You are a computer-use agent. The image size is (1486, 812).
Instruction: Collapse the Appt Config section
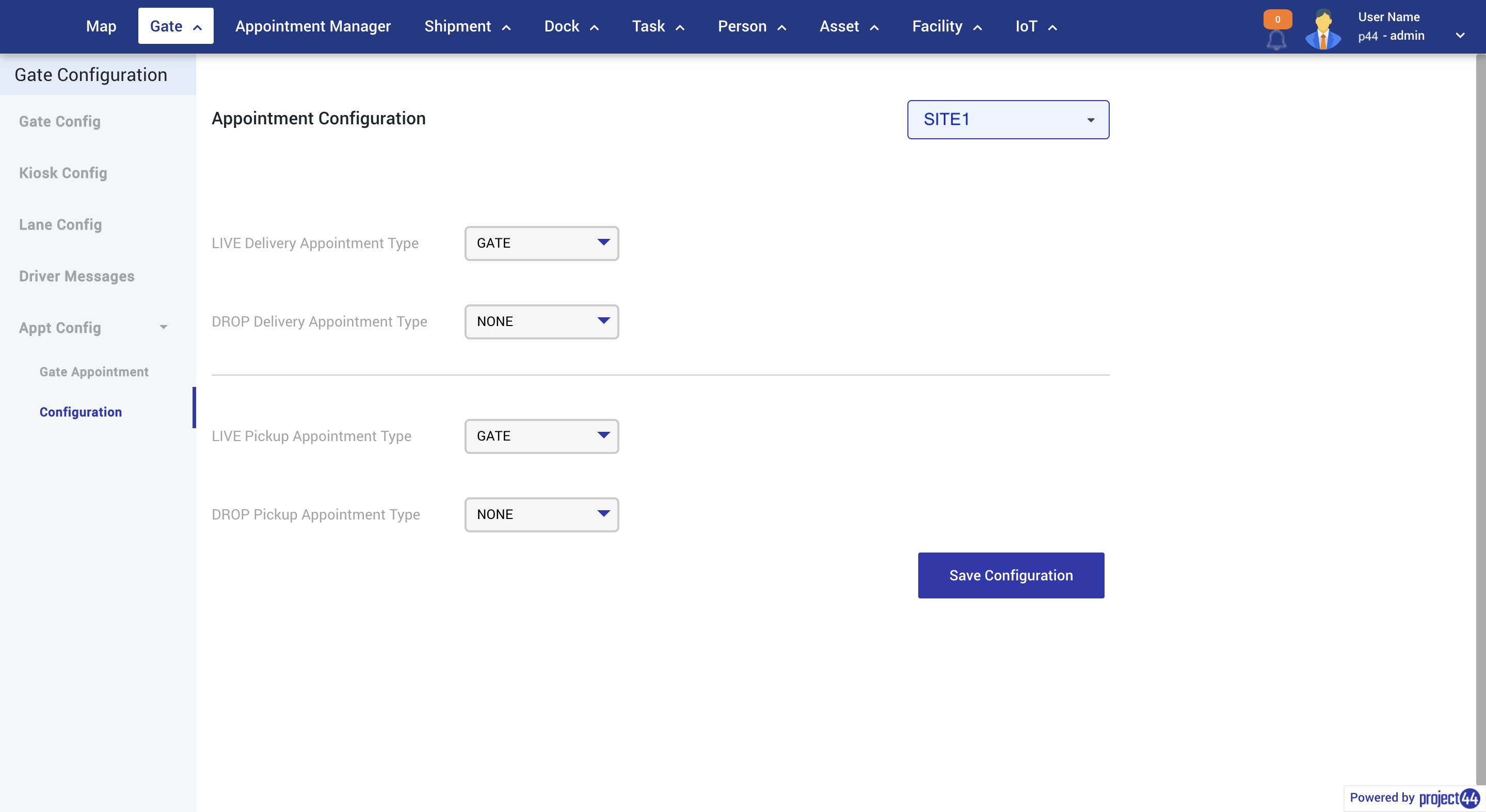click(x=164, y=327)
